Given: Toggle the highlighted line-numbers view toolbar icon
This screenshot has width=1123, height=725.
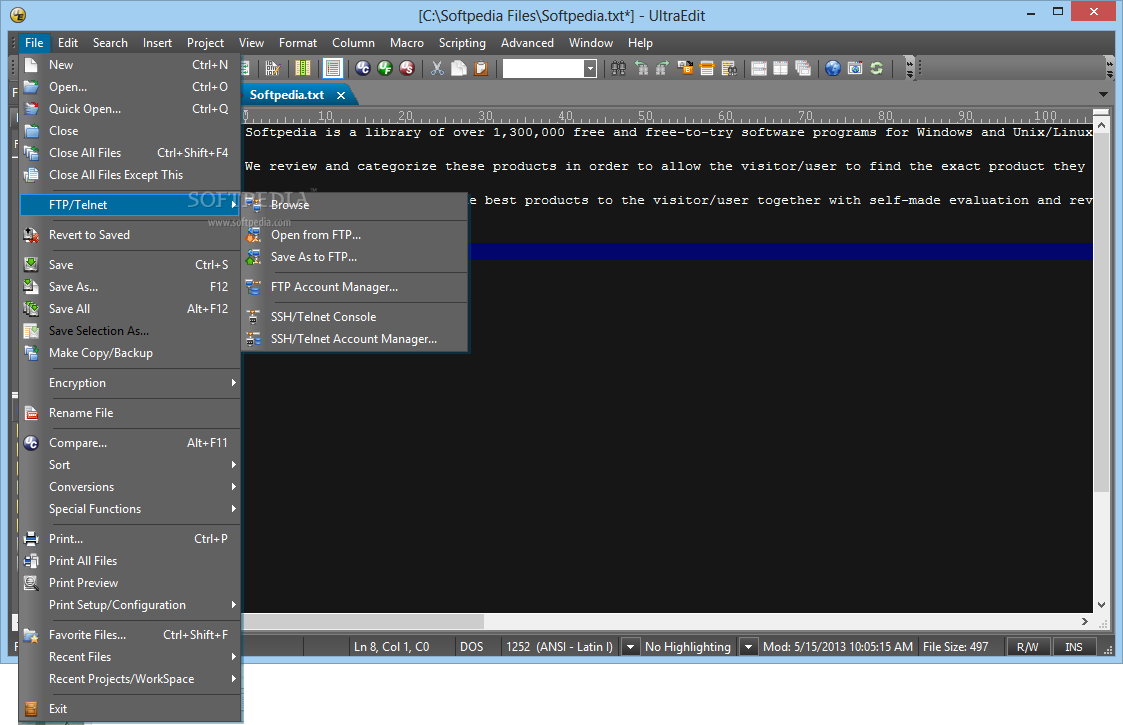Looking at the screenshot, I should coord(333,68).
